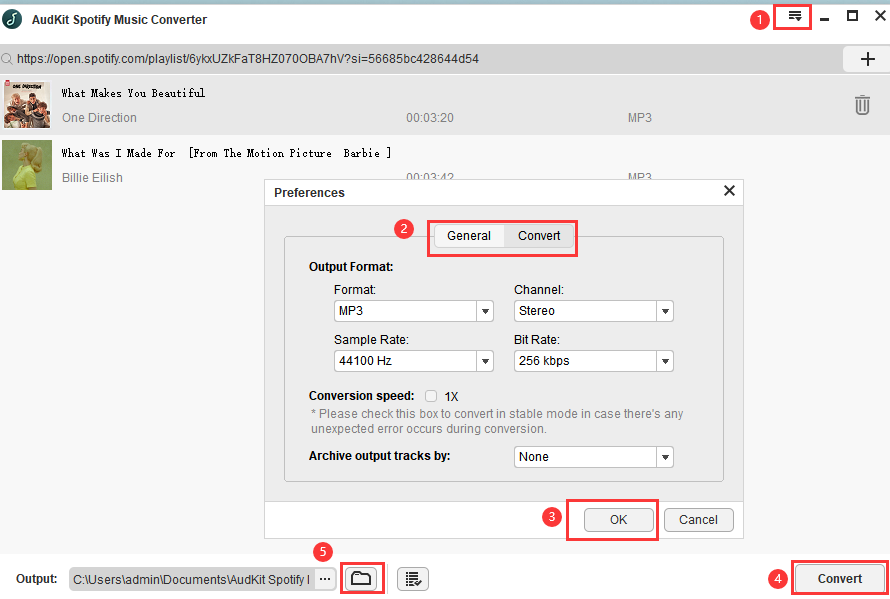The image size is (890, 599).
Task: Expand the Sample Rate dropdown
Action: point(485,362)
